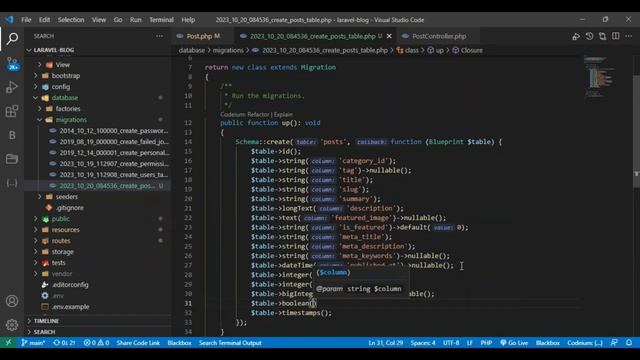Open the Run menu
Viewport: 640px width, 360px height.
pyautogui.click(x=136, y=20)
